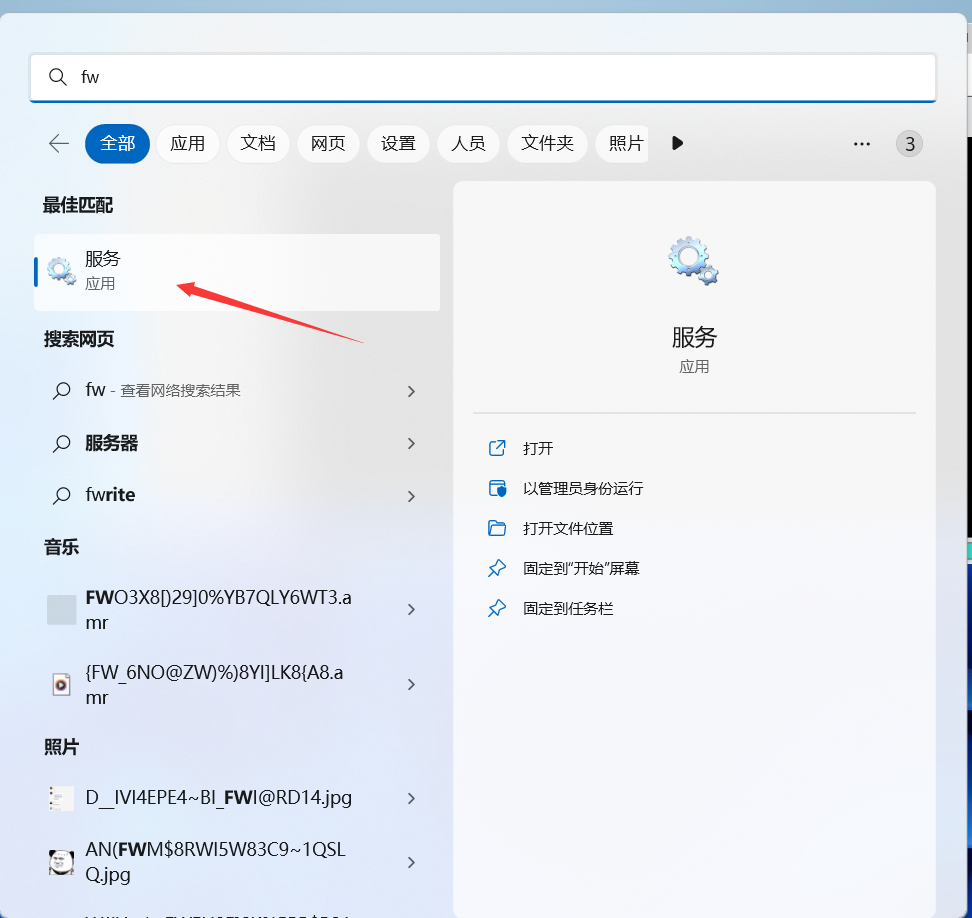This screenshot has width=972, height=918.
Task: Click pin icon for 固定到任务栏
Action: (x=497, y=609)
